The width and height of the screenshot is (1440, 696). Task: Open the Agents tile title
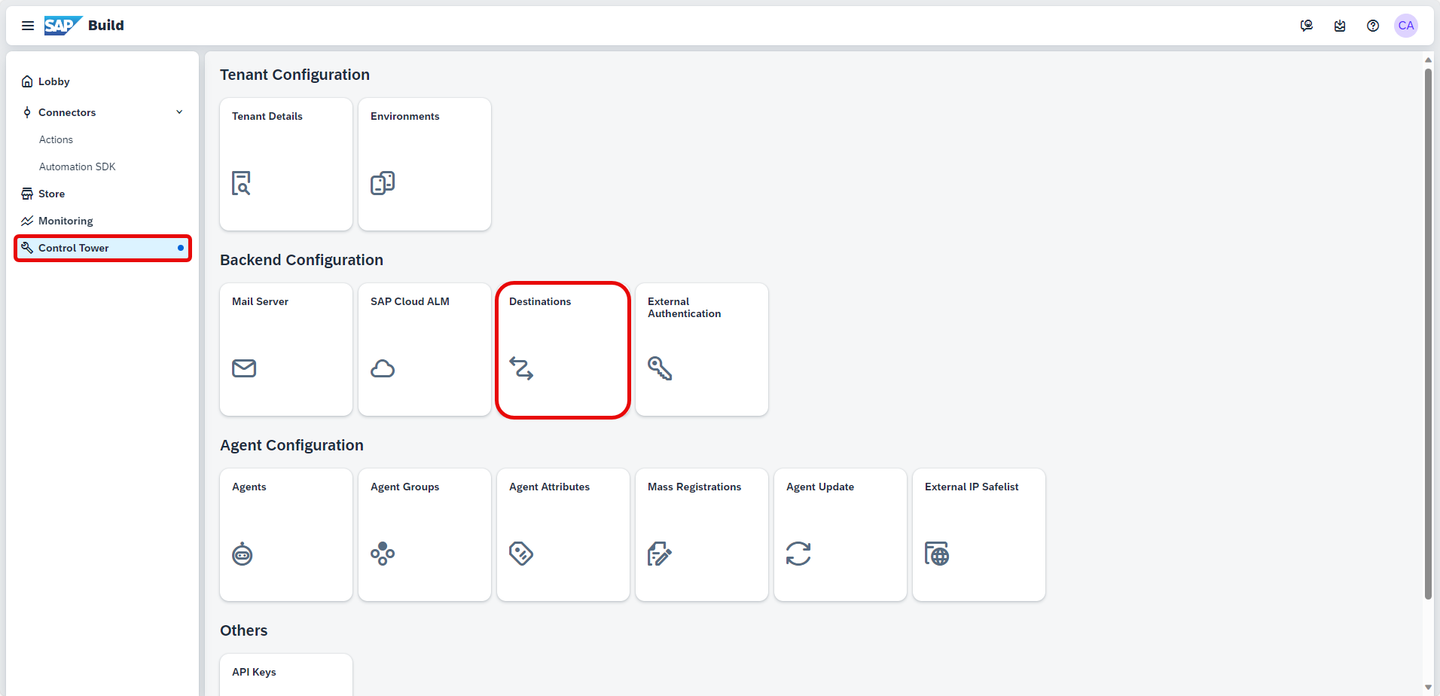click(249, 487)
